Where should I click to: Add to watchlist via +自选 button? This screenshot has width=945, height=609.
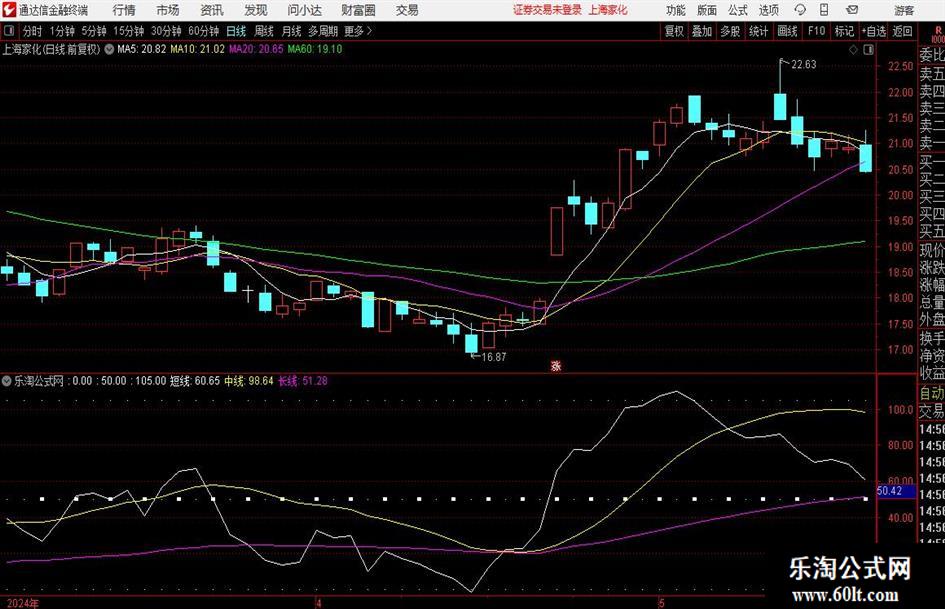(874, 31)
